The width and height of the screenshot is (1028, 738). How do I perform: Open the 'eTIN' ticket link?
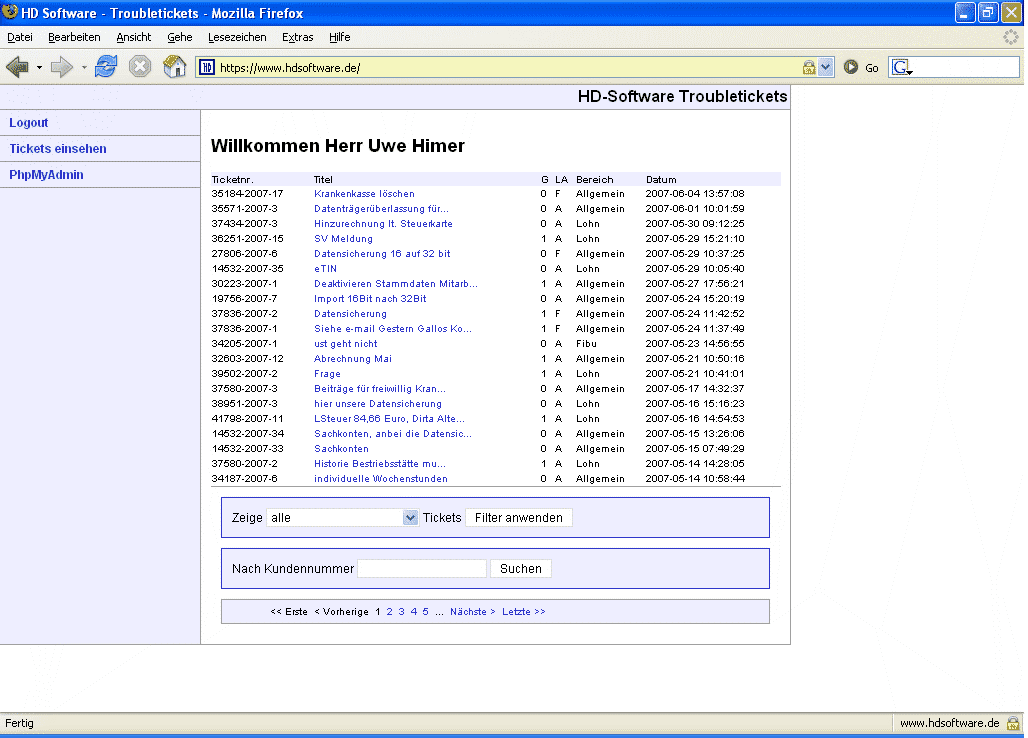coord(325,269)
